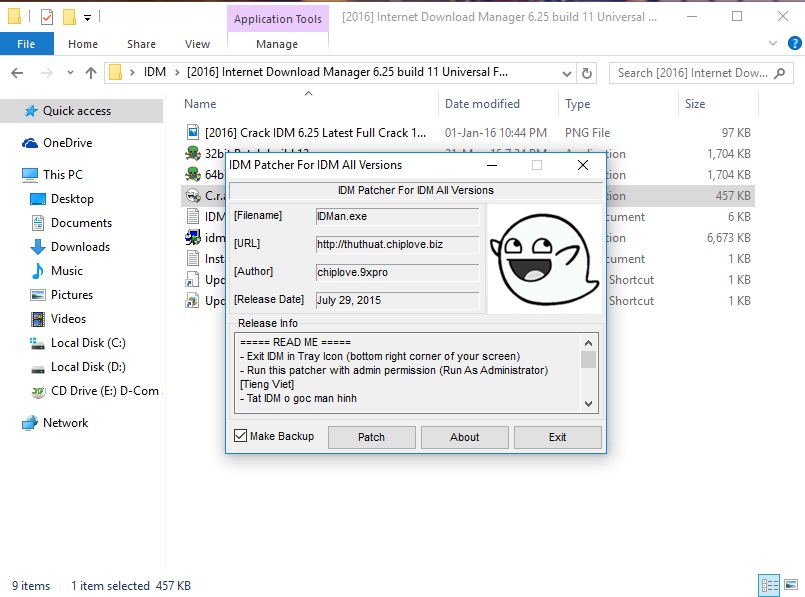
Task: Open Videos in the sidebar
Action: point(68,319)
